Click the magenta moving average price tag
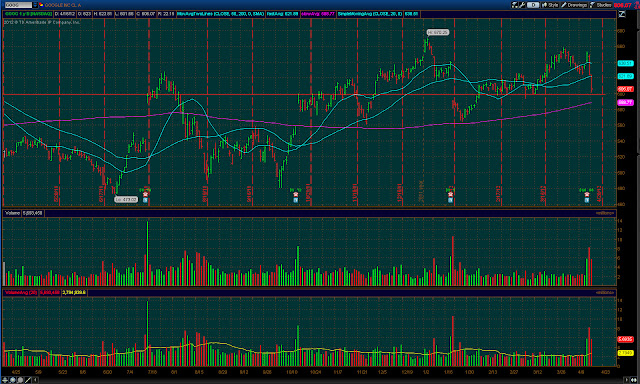This screenshot has height=384, width=640. coord(625,102)
